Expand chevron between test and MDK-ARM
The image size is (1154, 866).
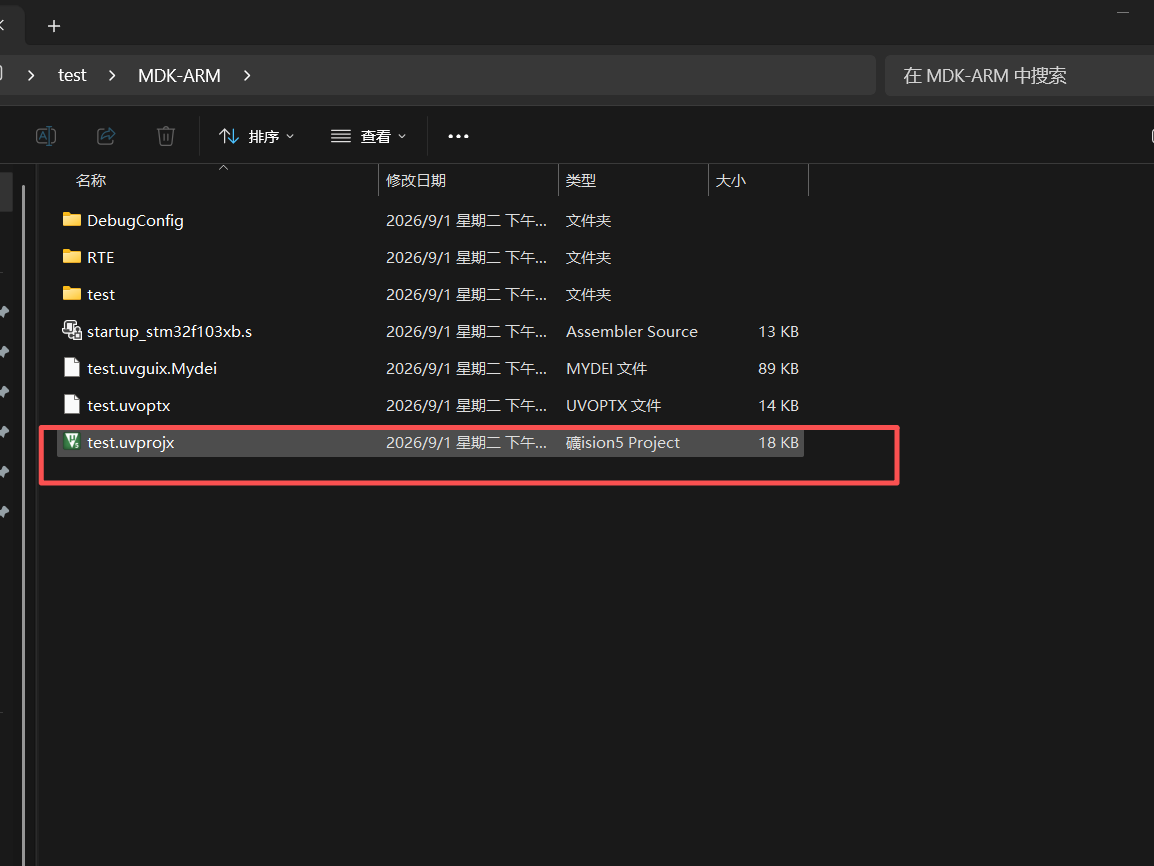tap(112, 75)
